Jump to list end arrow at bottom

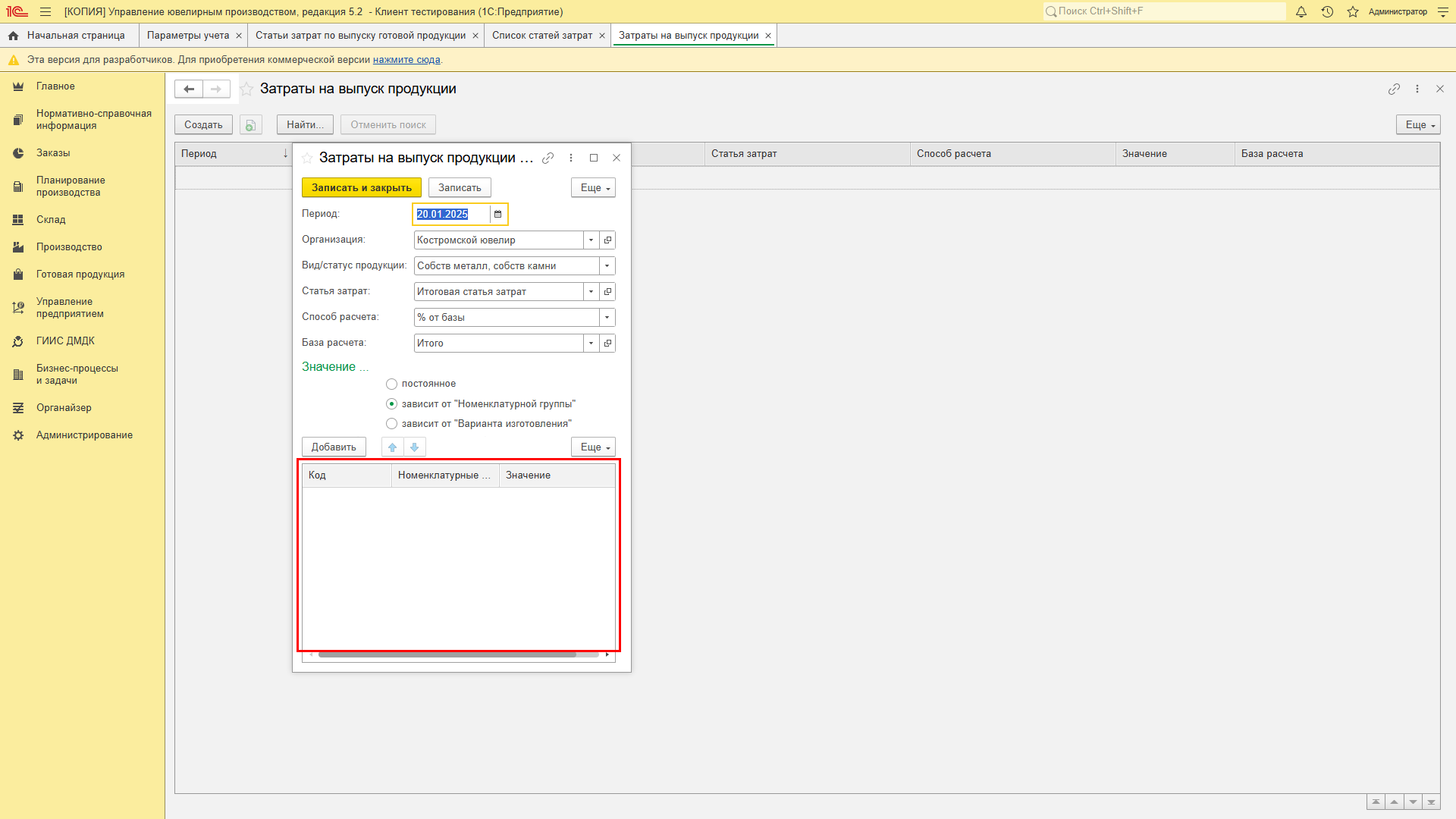coord(1431,802)
